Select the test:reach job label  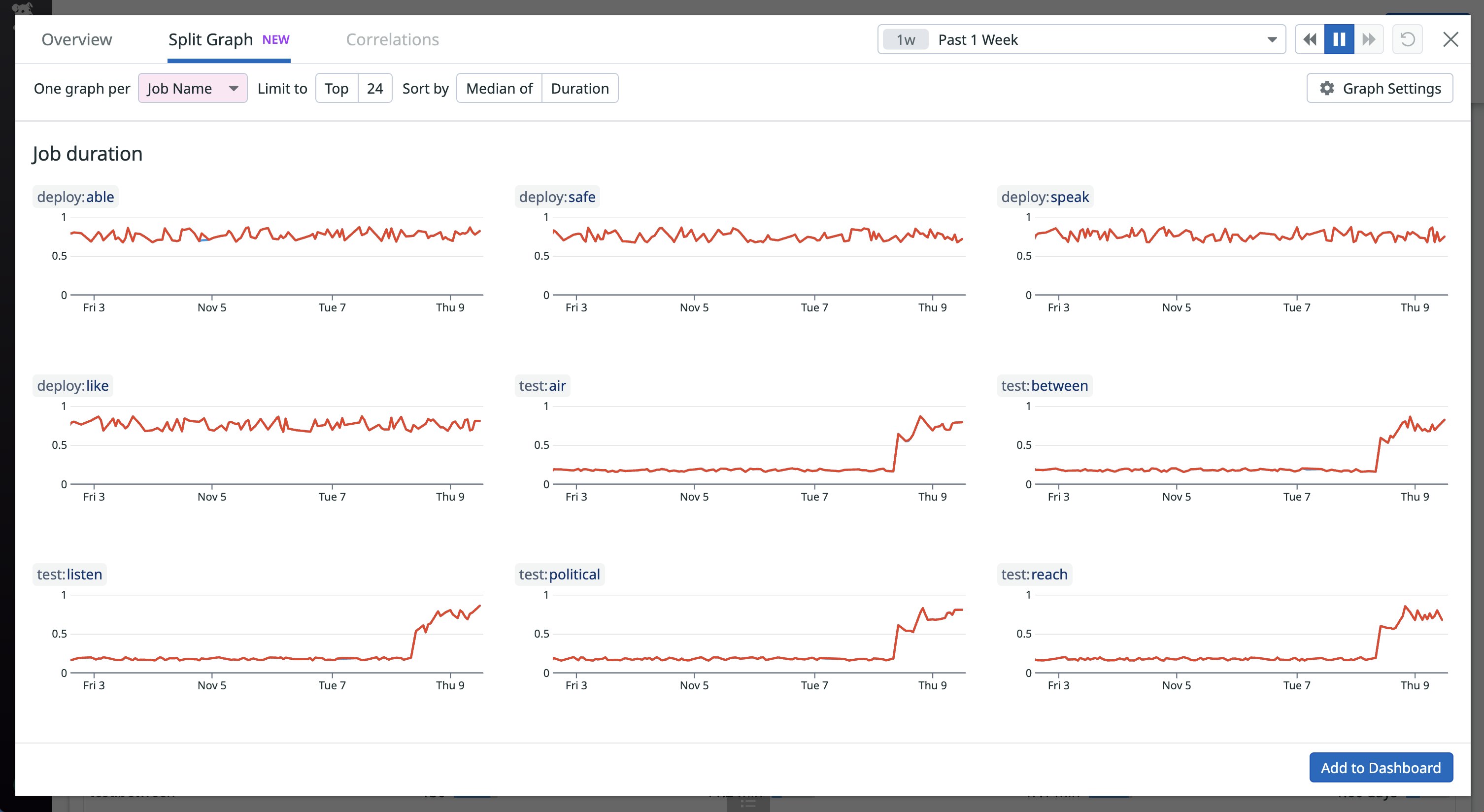tap(1034, 574)
